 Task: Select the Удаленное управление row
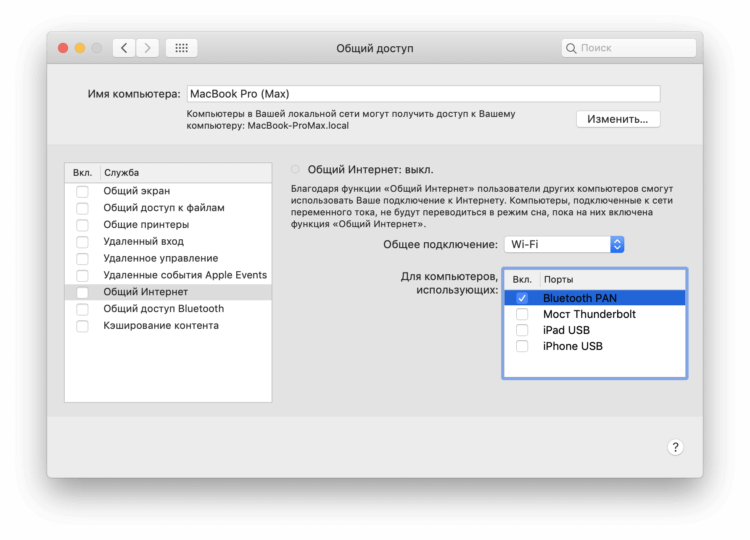[168, 258]
